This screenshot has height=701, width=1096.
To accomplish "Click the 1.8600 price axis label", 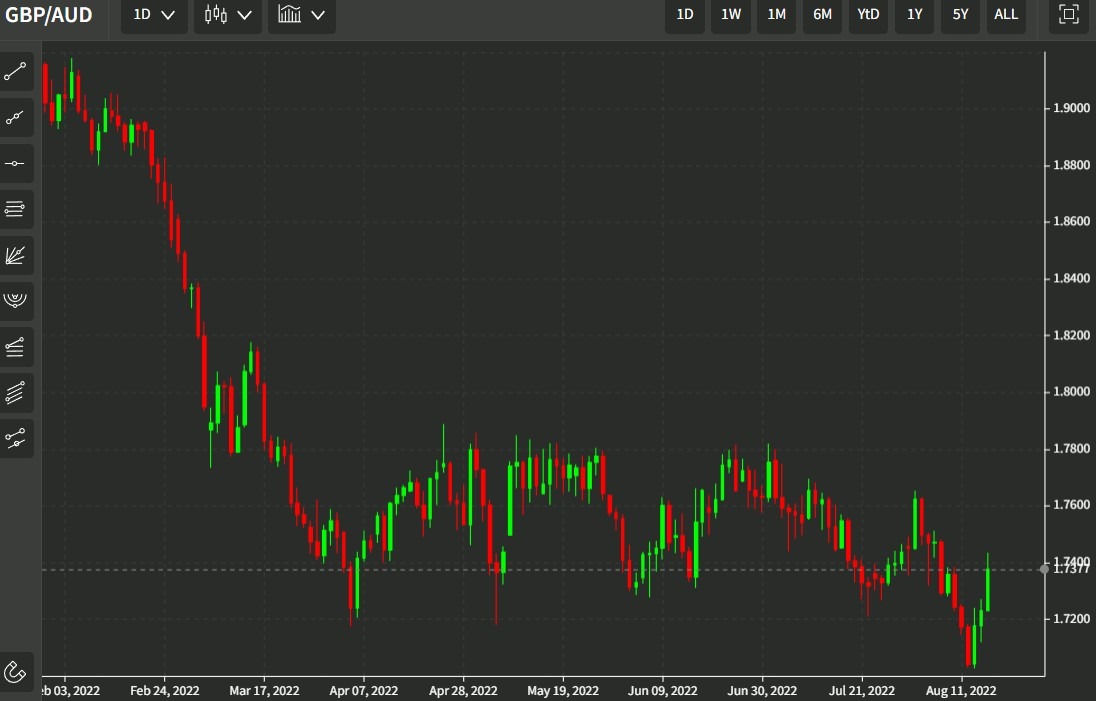I will [1072, 222].
